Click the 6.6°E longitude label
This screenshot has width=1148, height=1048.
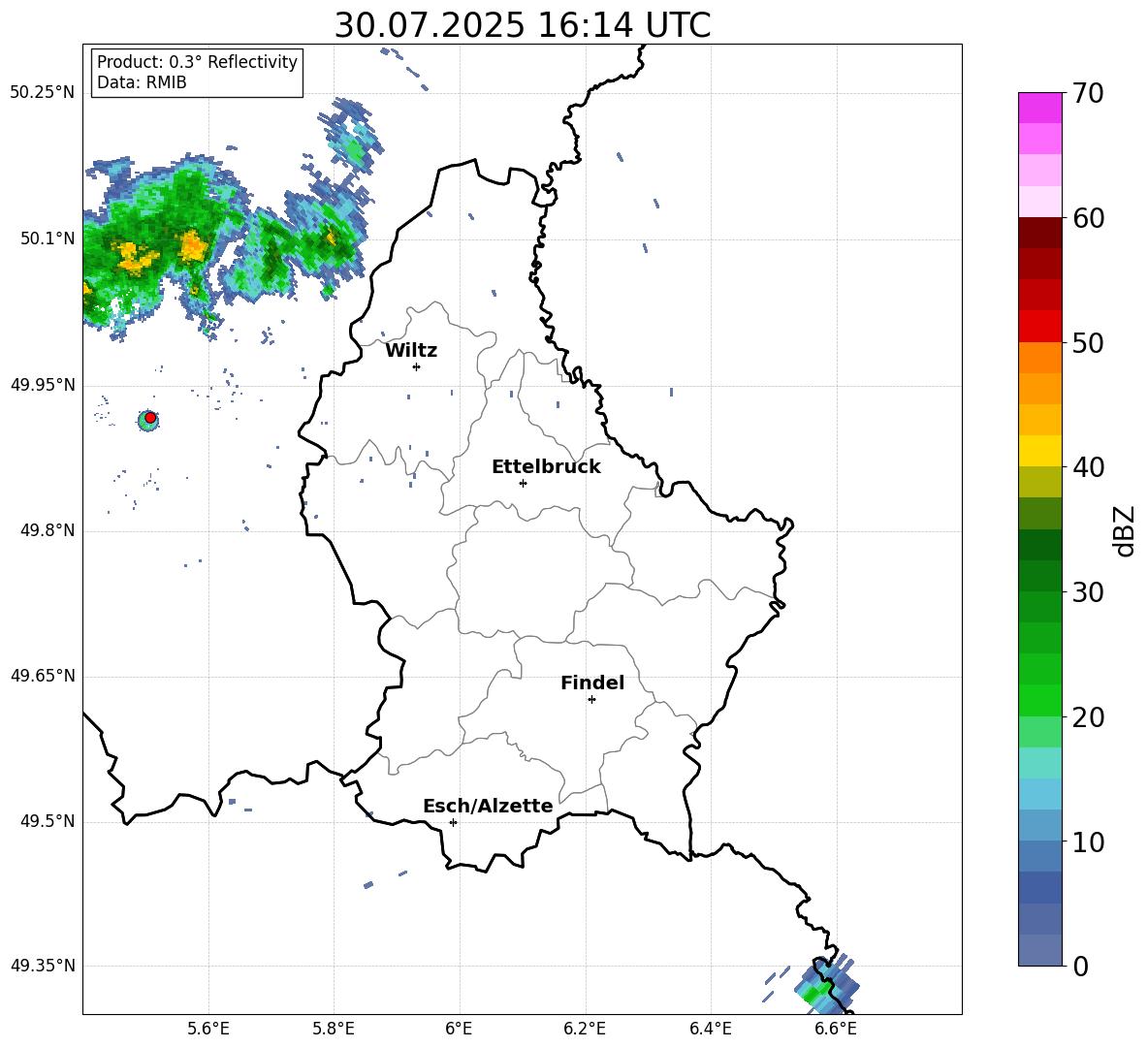click(836, 1029)
